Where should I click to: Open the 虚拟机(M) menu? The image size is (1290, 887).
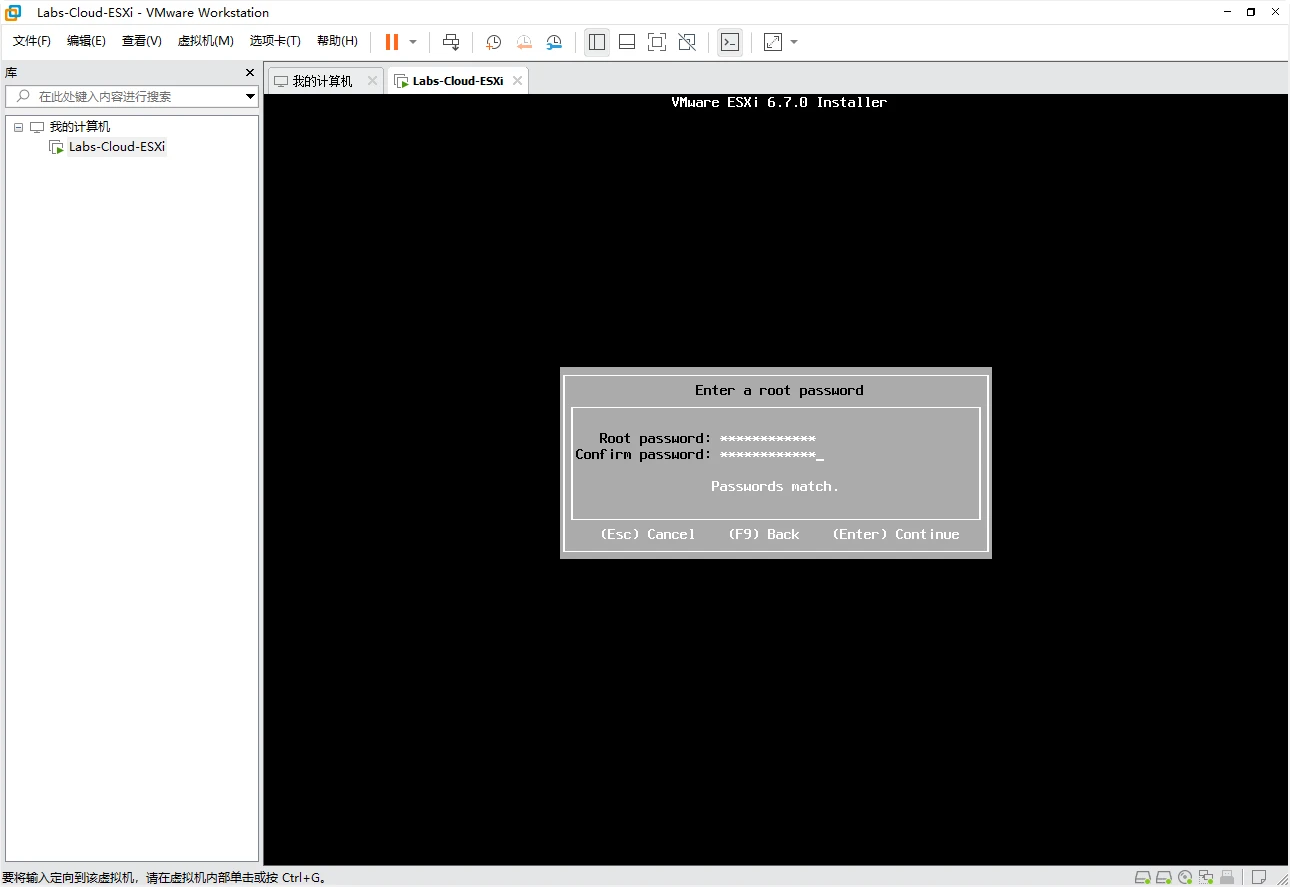pos(205,41)
